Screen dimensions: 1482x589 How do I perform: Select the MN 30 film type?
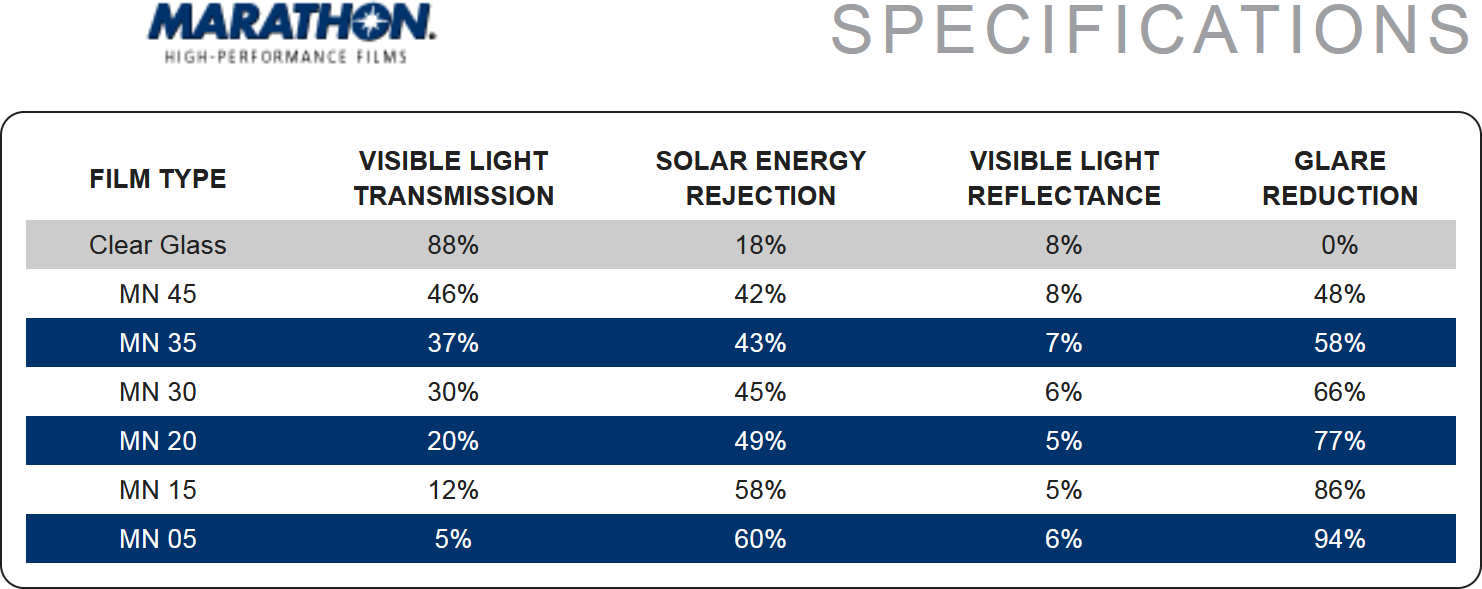(x=158, y=392)
